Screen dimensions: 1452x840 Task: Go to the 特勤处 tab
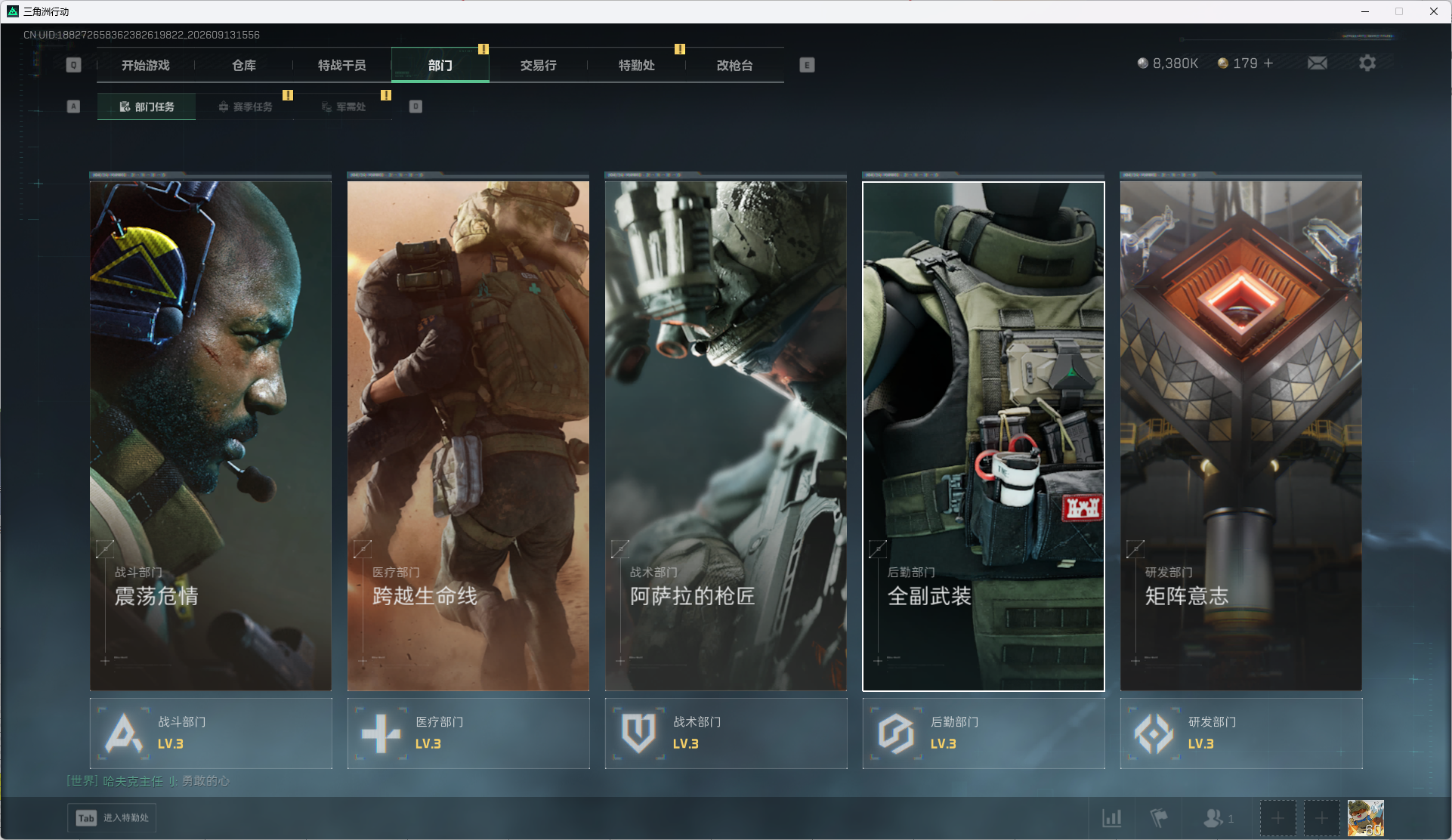point(637,65)
